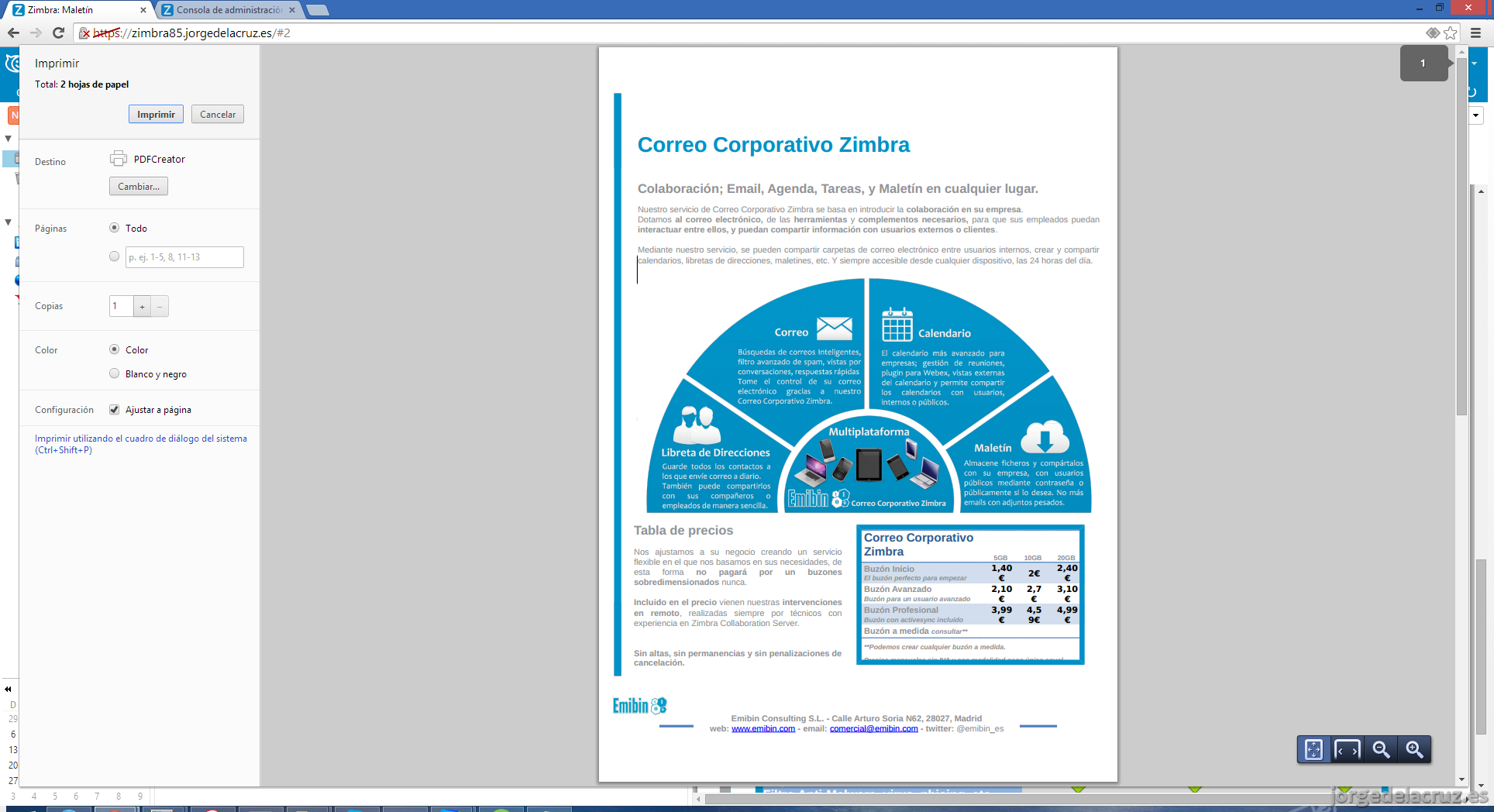Switch to Consola de administración tab
Screen dimensions: 1494x812
pos(229,10)
